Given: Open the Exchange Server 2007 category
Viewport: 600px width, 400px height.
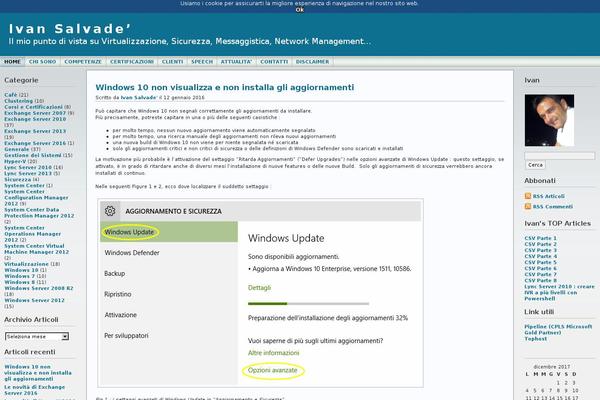Looking at the screenshot, I should click(35, 113).
